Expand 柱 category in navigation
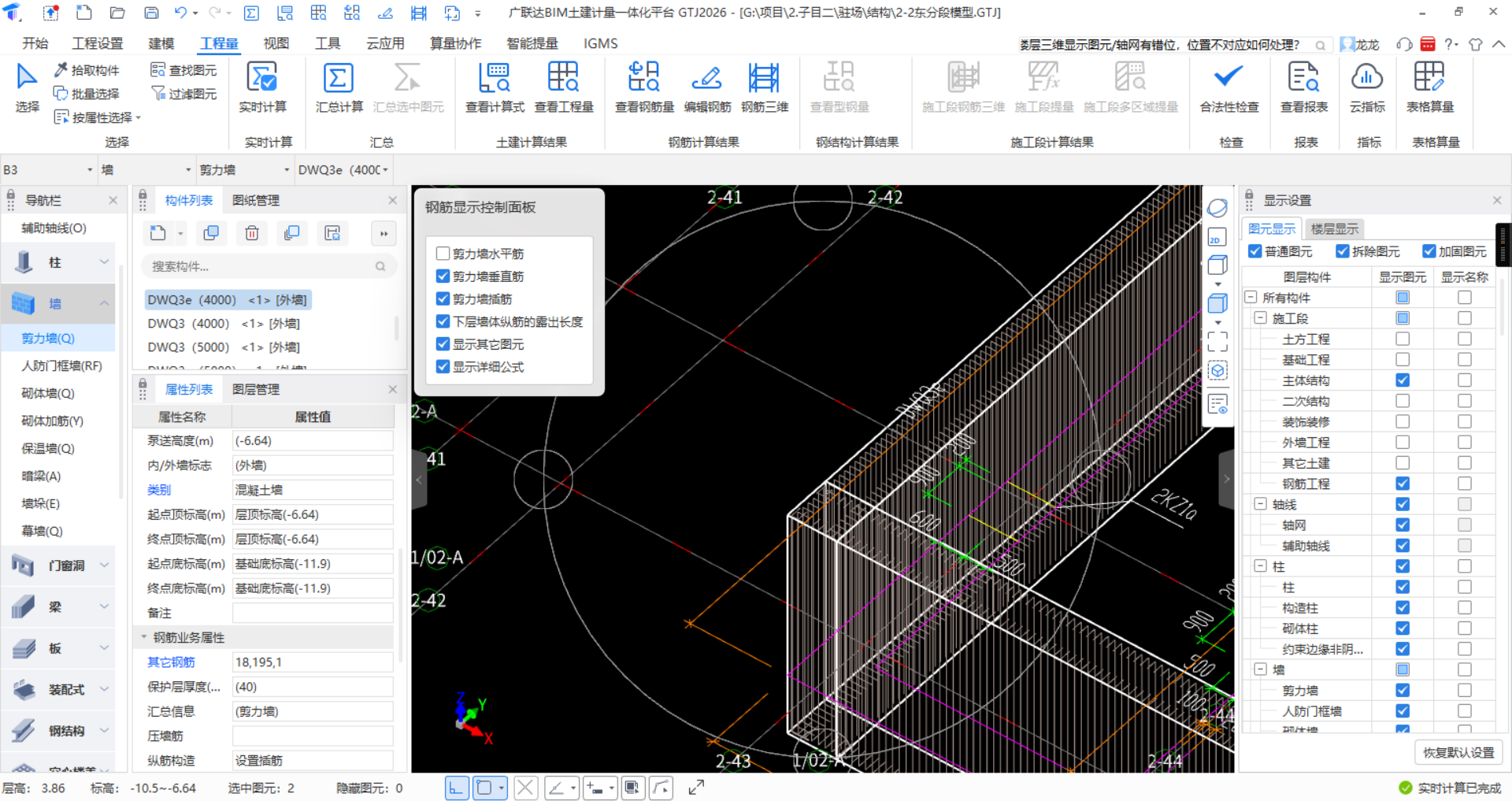 tap(104, 262)
